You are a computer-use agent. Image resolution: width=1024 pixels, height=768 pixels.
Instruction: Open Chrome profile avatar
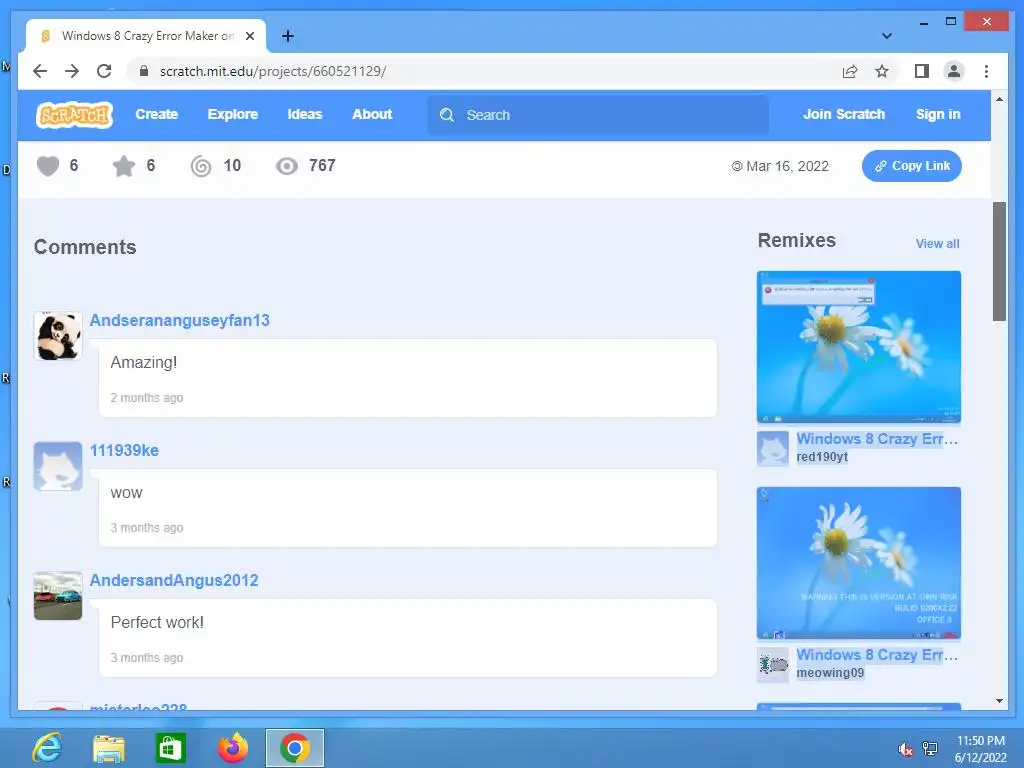click(x=953, y=71)
